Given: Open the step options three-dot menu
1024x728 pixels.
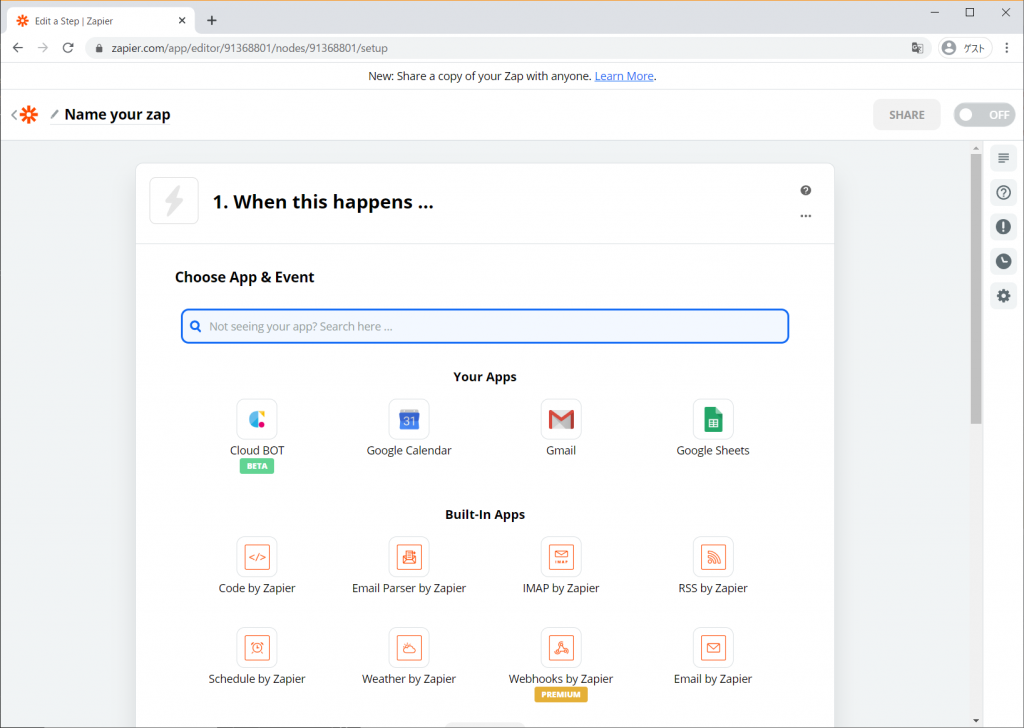Looking at the screenshot, I should 806,215.
